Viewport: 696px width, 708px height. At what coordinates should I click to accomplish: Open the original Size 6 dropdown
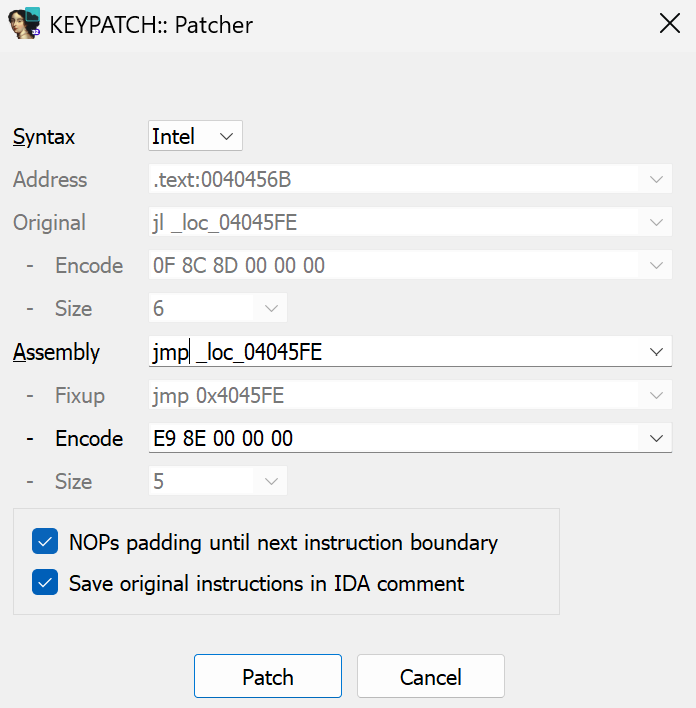(218, 308)
